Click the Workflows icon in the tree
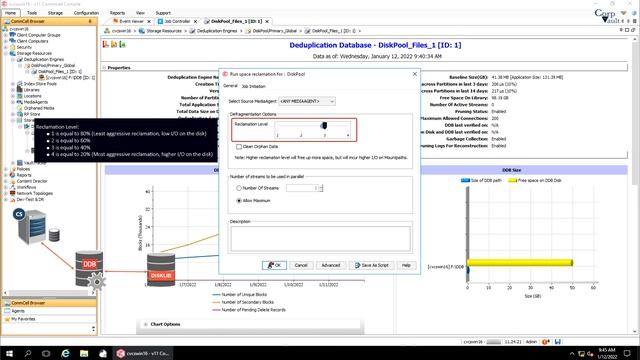Image resolution: width=640 pixels, height=360 pixels. click(x=12, y=187)
